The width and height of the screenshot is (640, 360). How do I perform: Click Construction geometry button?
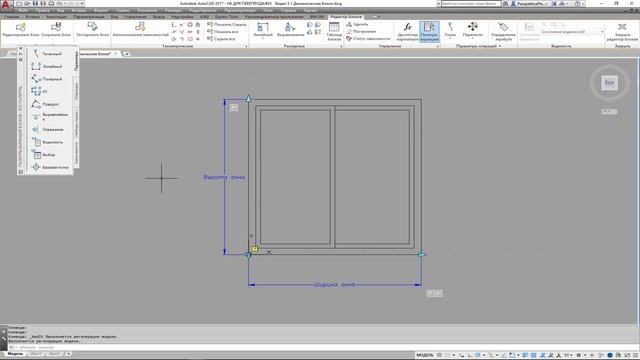361,31
